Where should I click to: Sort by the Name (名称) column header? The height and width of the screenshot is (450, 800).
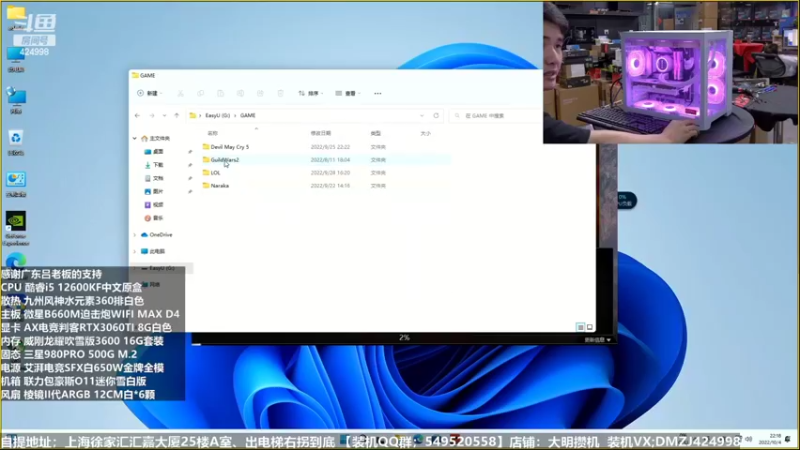point(213,133)
